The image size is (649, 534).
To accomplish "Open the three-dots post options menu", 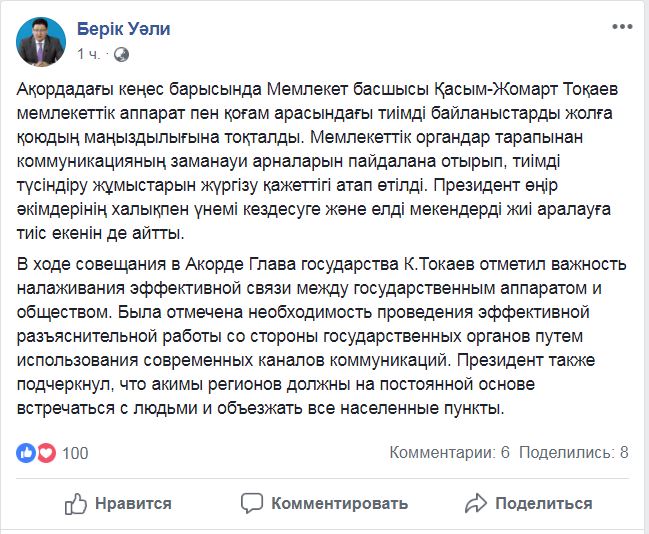I will click(622, 27).
